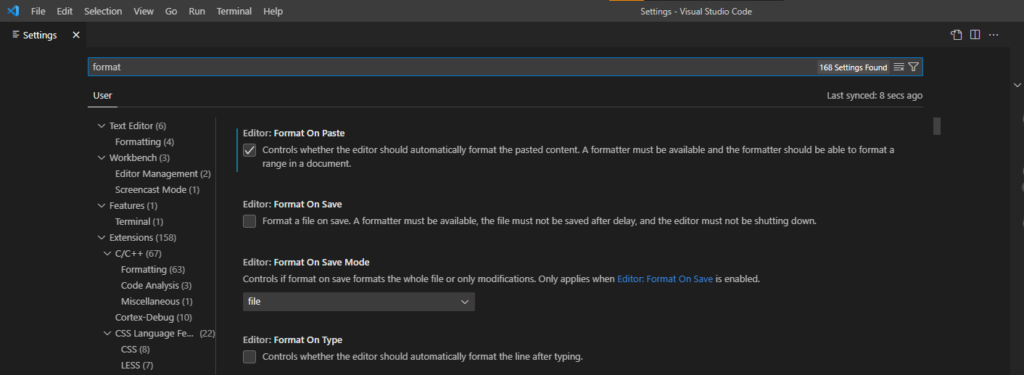Enable the Format On Save checkbox
This screenshot has width=1024, height=375.
249,221
